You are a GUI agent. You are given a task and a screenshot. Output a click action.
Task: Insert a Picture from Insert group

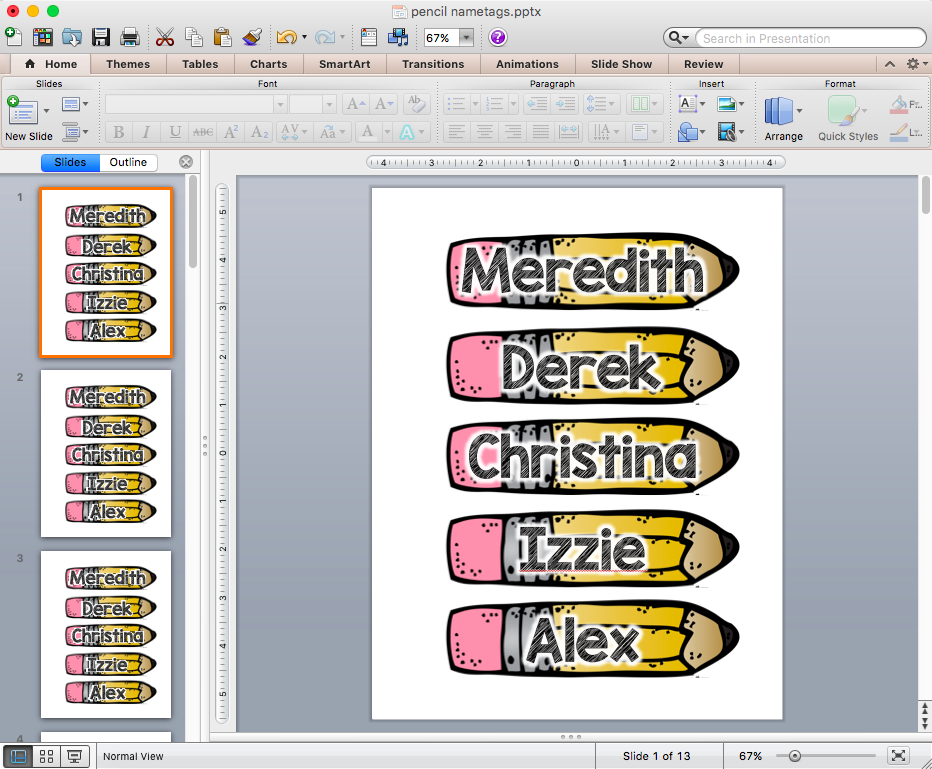(726, 104)
